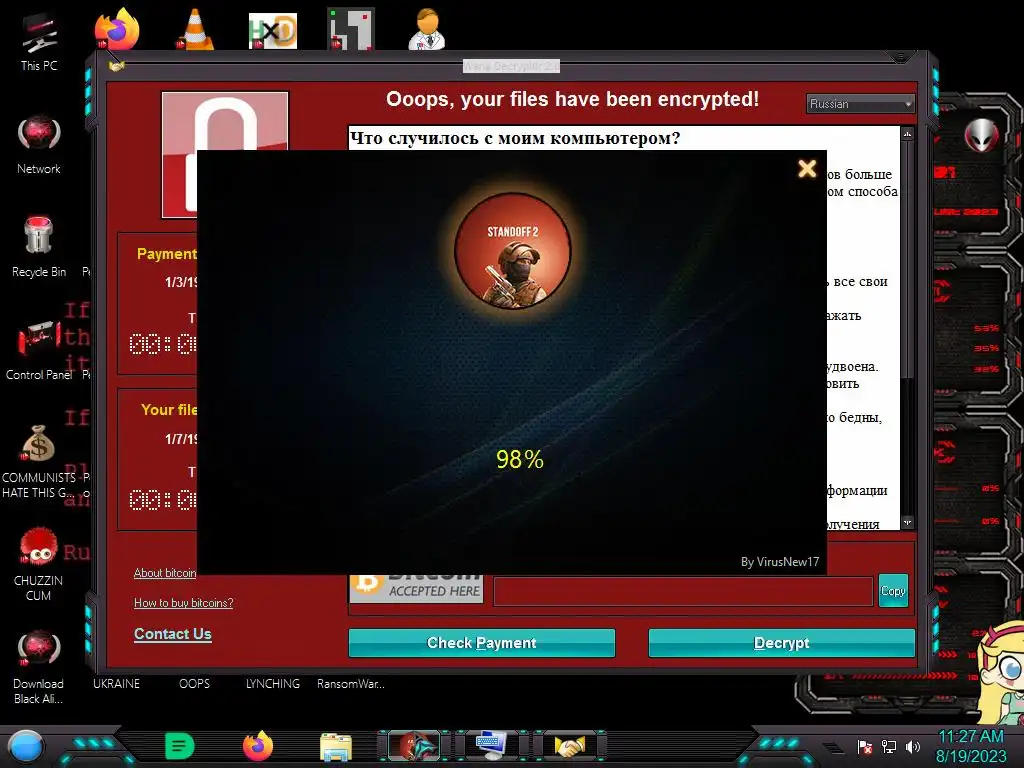Open the Control Panel desktop icon
1024x768 pixels.
pyautogui.click(x=39, y=350)
